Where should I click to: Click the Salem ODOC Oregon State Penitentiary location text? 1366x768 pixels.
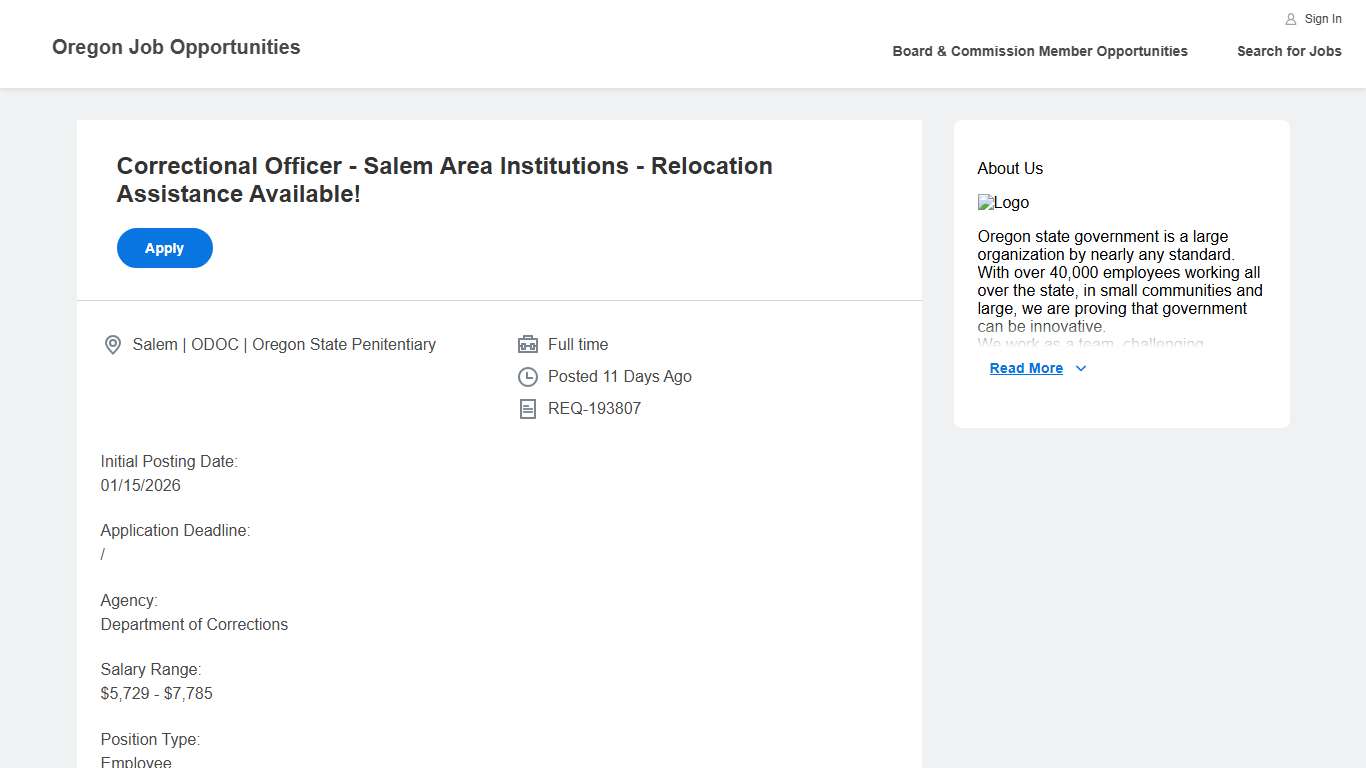284,345
